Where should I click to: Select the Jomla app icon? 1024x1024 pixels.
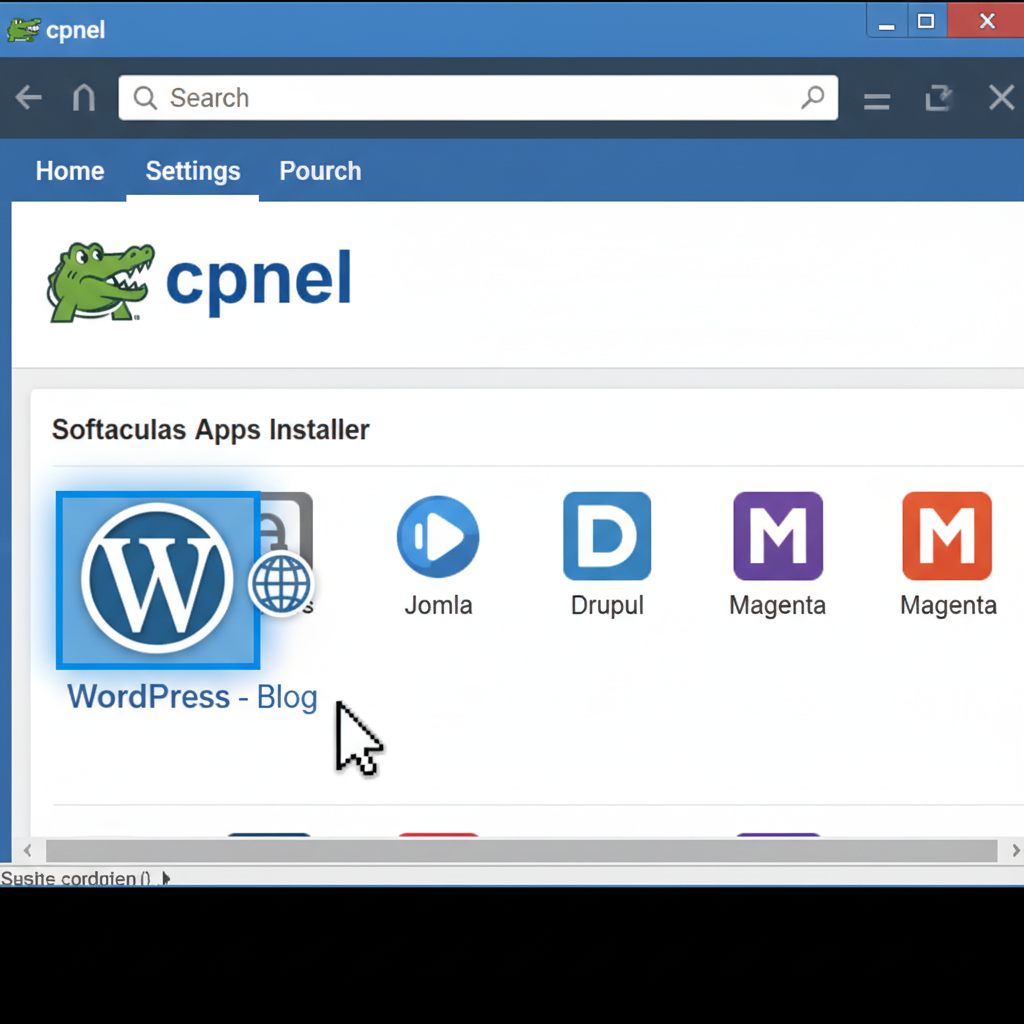438,537
